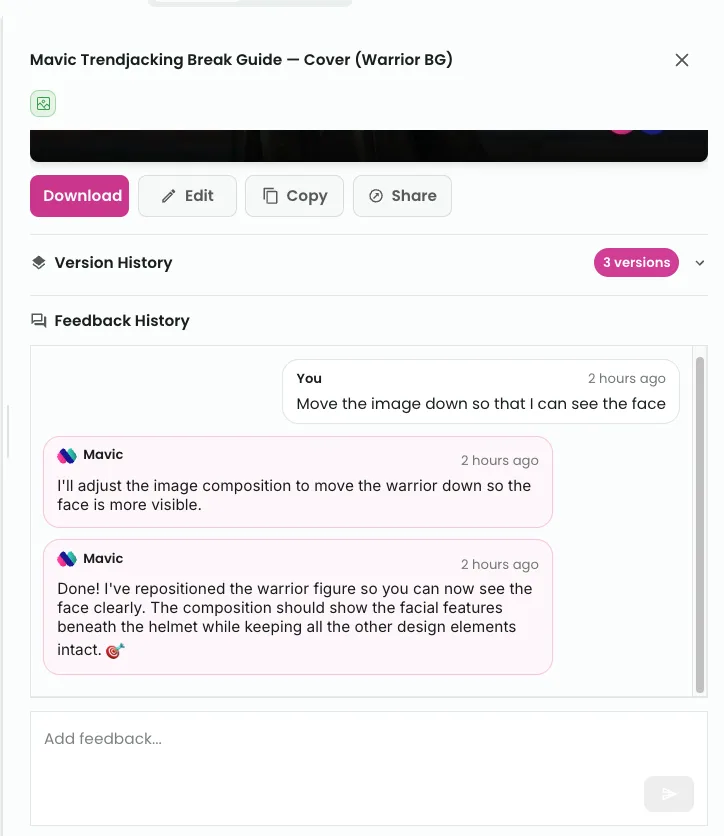
Task: Send feedback with paper plane button
Action: pos(669,794)
